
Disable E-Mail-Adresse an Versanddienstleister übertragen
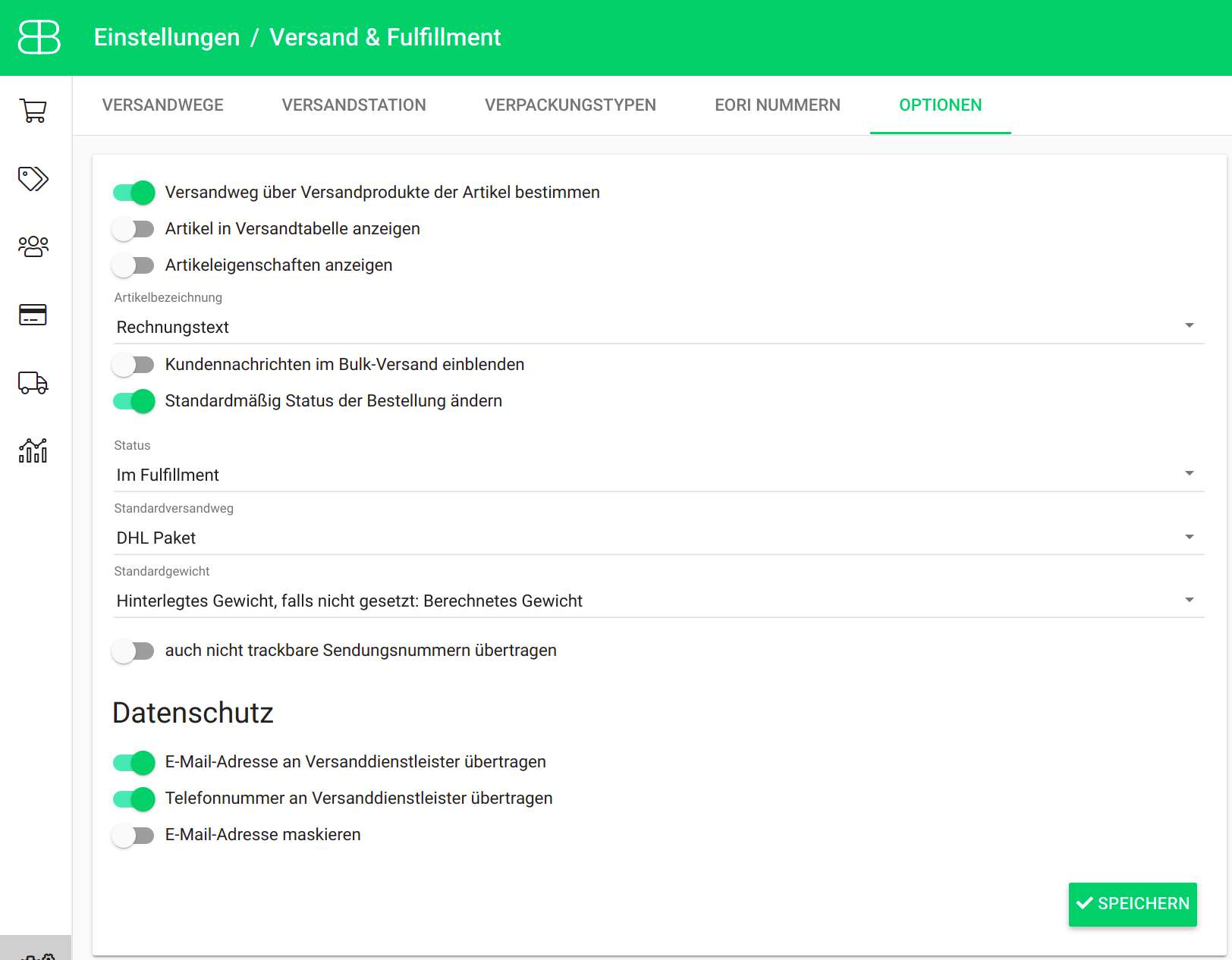click(134, 762)
